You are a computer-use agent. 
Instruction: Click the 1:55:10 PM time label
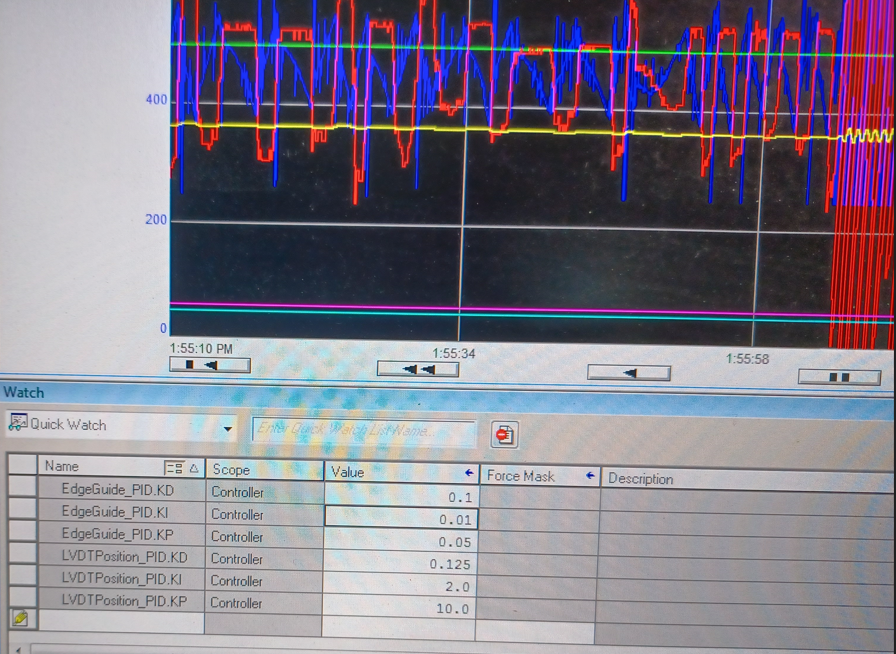tap(201, 348)
